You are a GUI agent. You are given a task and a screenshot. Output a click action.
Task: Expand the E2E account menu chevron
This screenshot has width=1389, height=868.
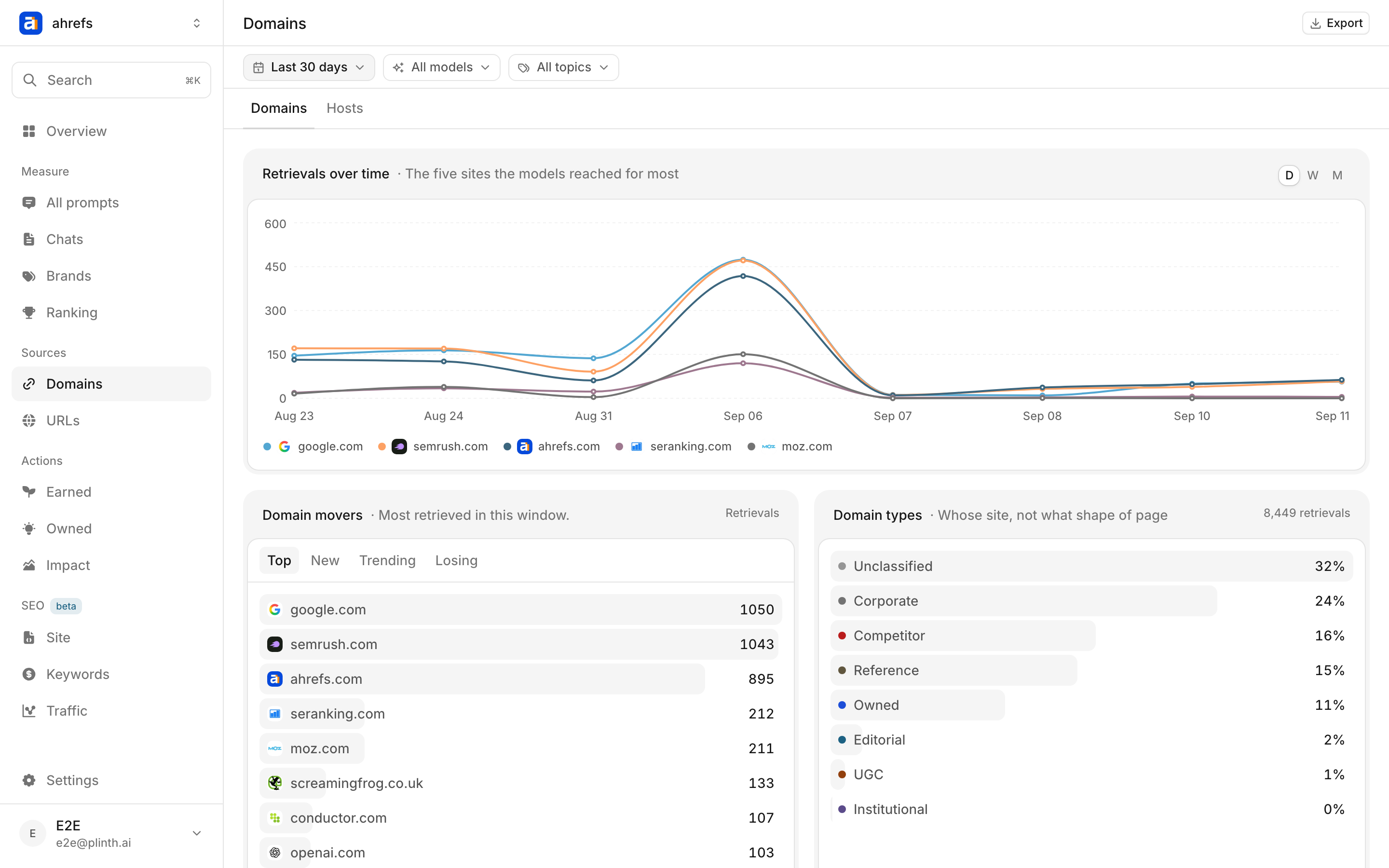[x=196, y=834]
